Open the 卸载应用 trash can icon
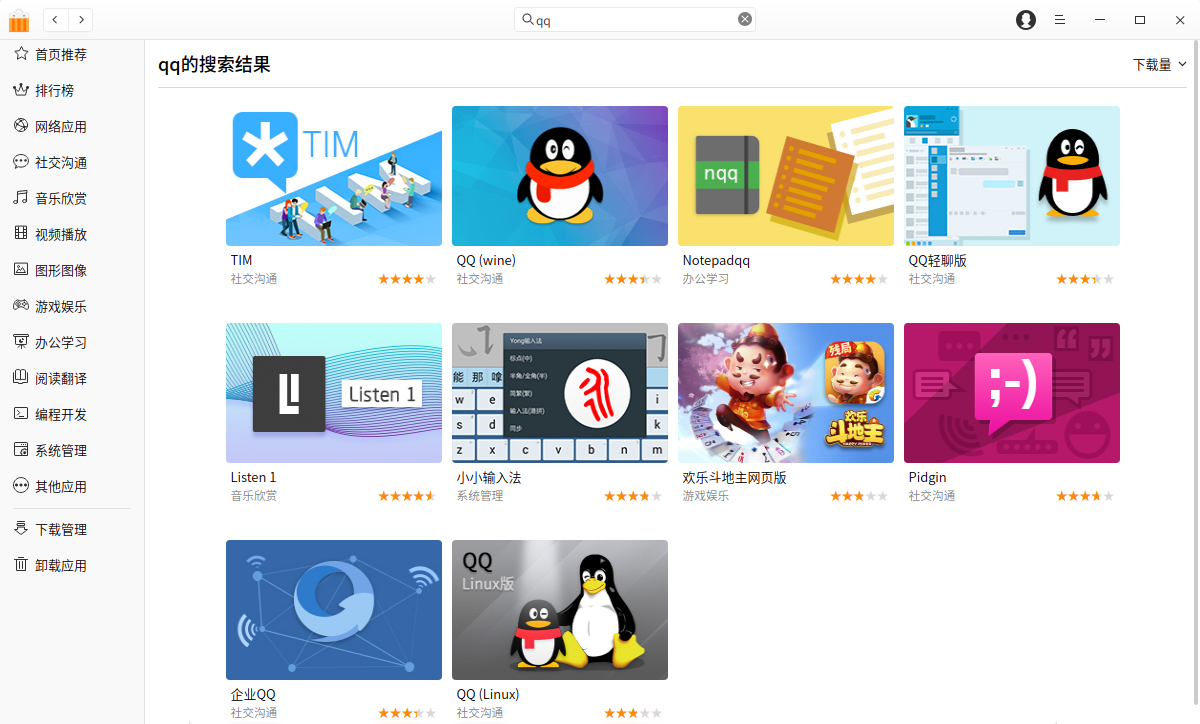This screenshot has width=1200, height=724. 20,565
